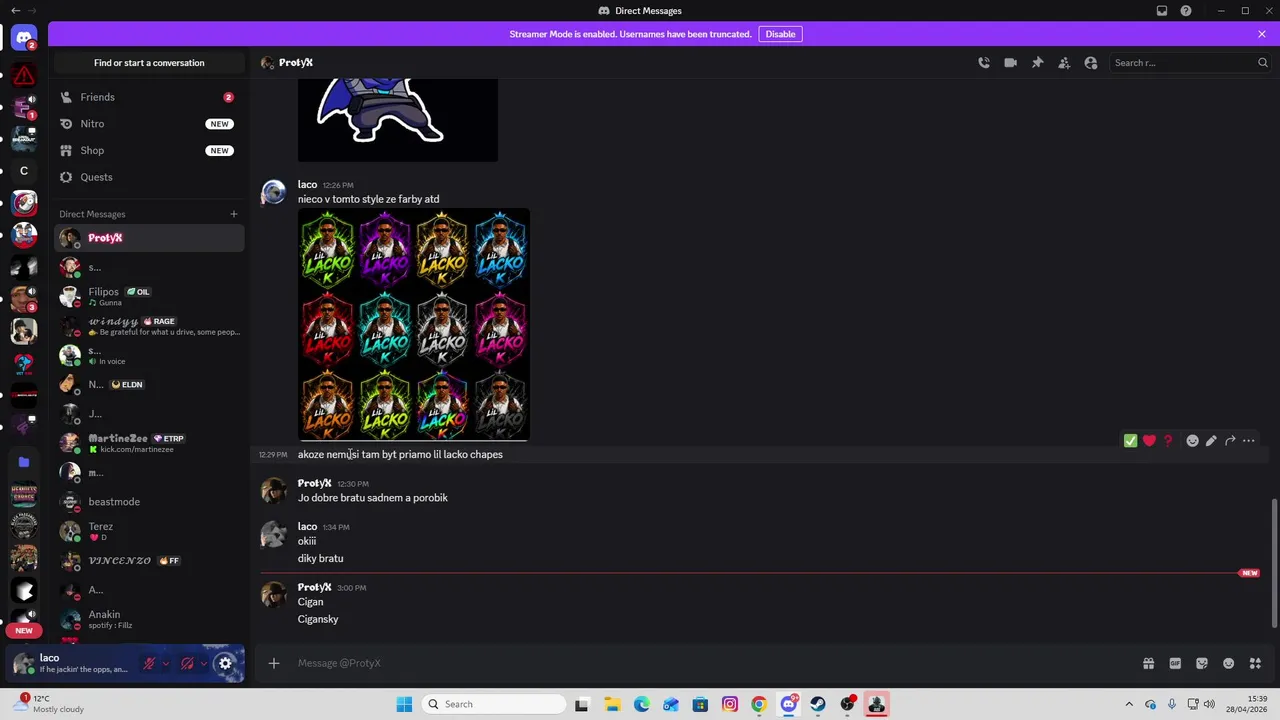Open the apps launcher icon
Viewport: 1280px width, 720px height.
1255,663
